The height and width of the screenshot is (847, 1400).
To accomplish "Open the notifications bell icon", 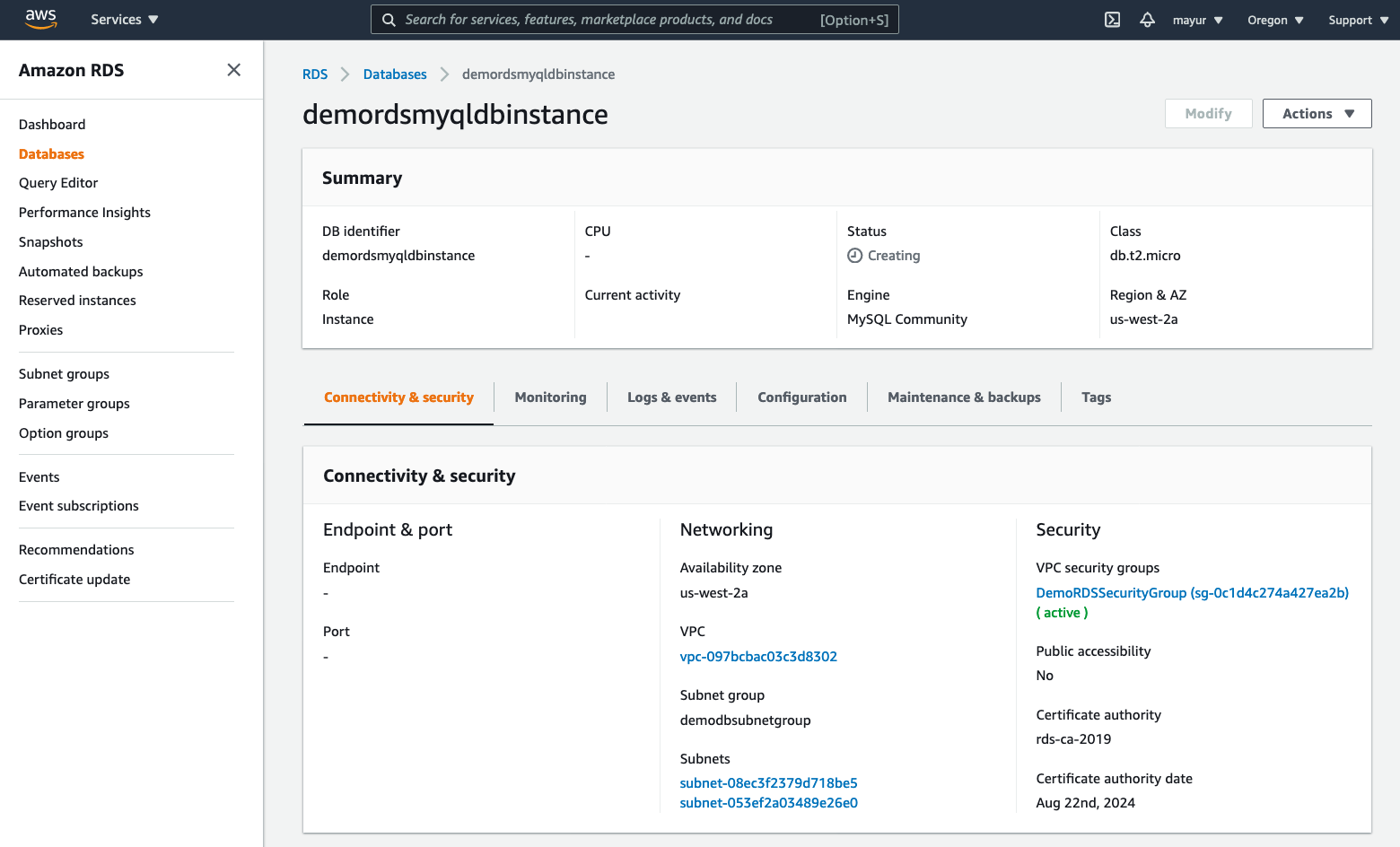I will pos(1147,20).
